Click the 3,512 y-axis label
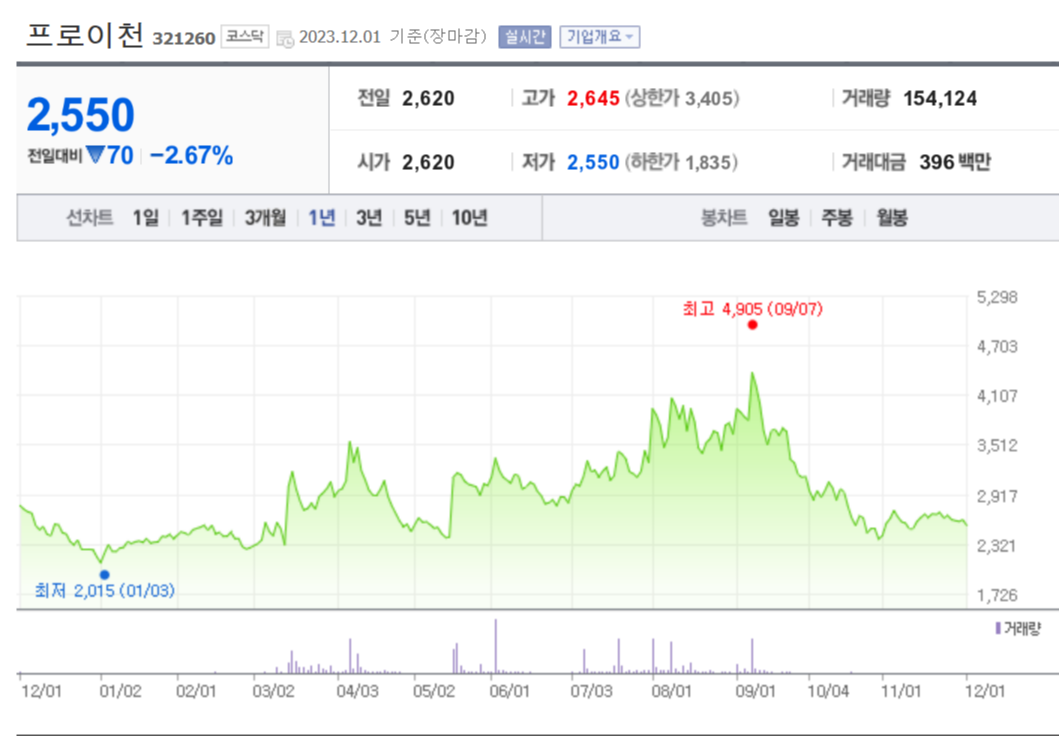Screen dimensions: 1059x736 pyautogui.click(x=997, y=446)
